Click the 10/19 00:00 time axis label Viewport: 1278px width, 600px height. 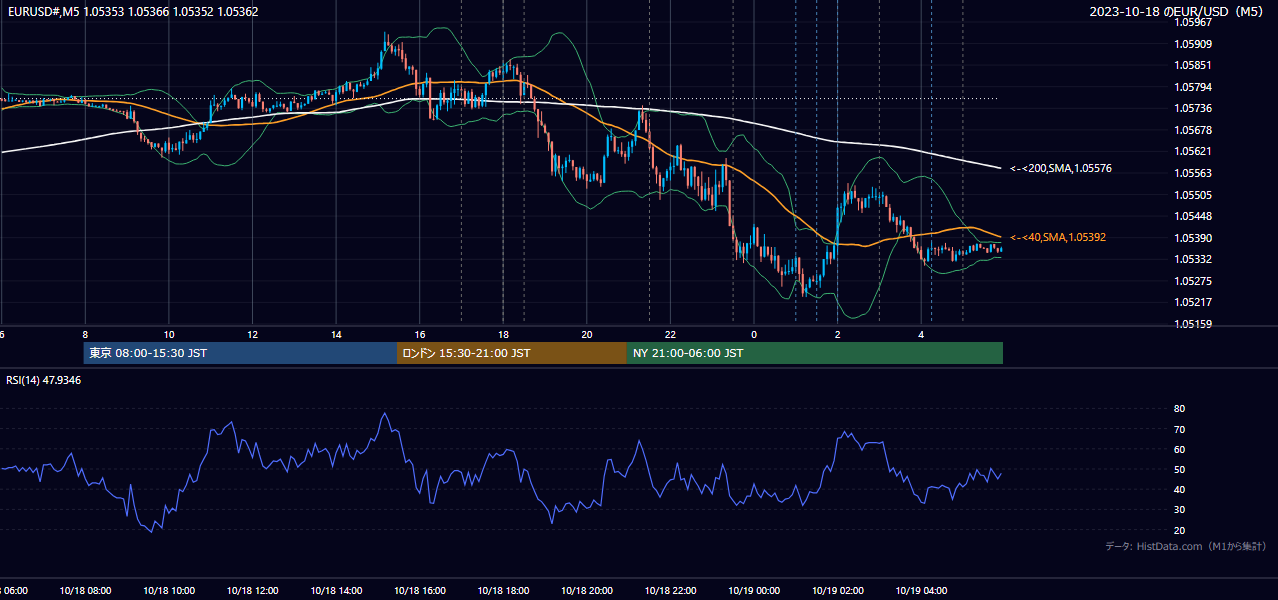pyautogui.click(x=754, y=591)
